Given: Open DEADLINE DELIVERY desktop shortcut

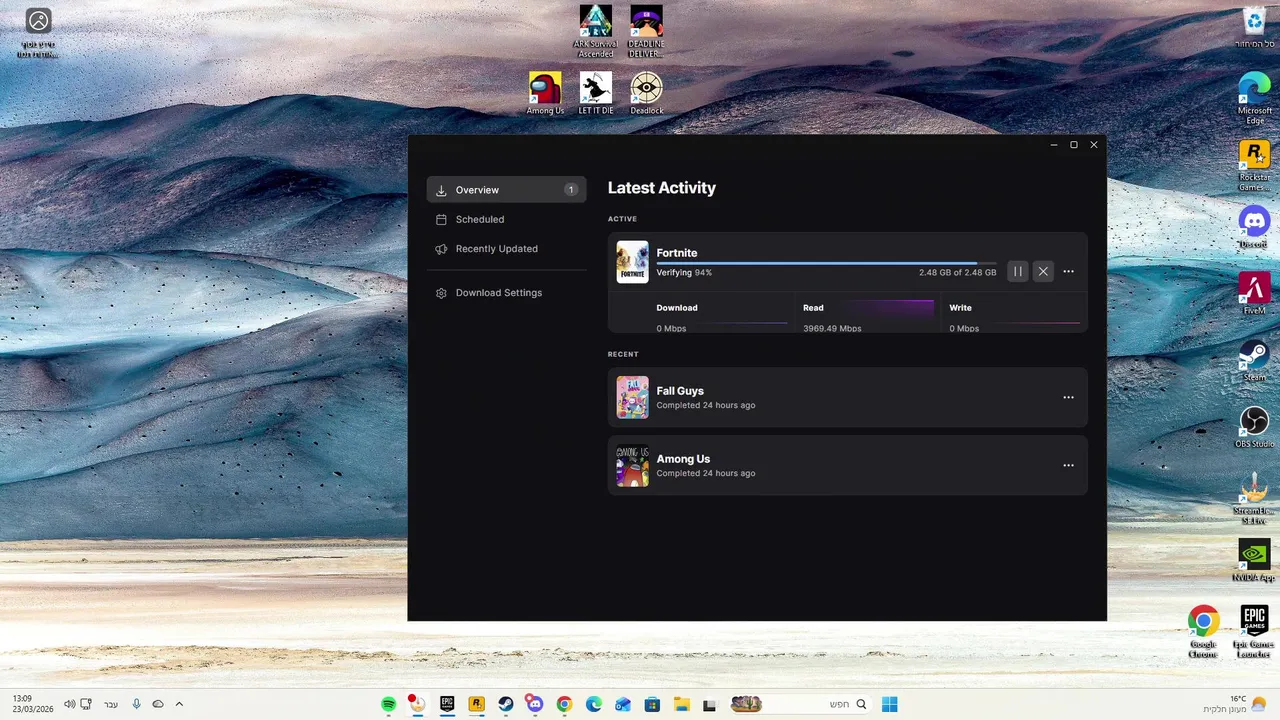Looking at the screenshot, I should pos(646,31).
